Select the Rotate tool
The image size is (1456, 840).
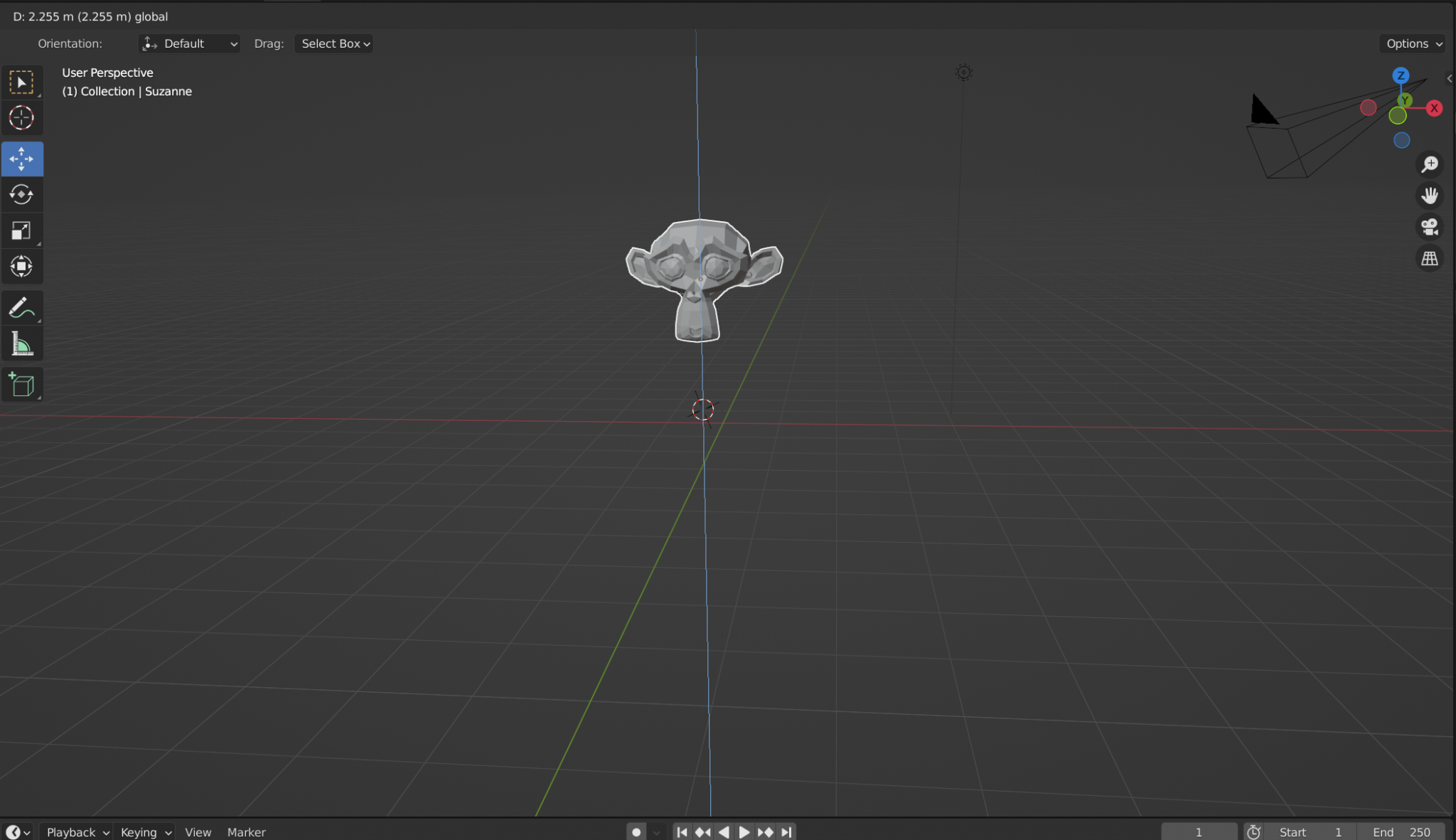22,194
